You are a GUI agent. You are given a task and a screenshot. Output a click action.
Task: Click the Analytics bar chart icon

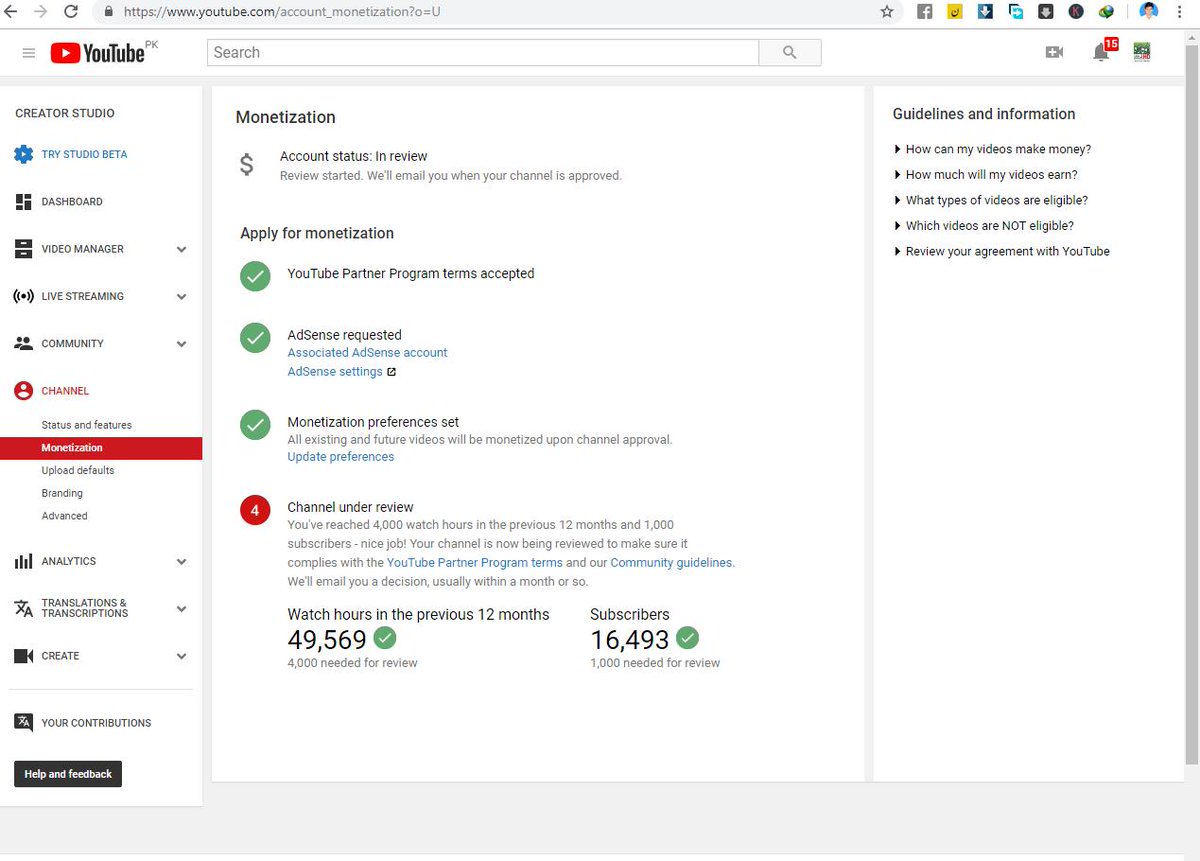click(x=23, y=561)
